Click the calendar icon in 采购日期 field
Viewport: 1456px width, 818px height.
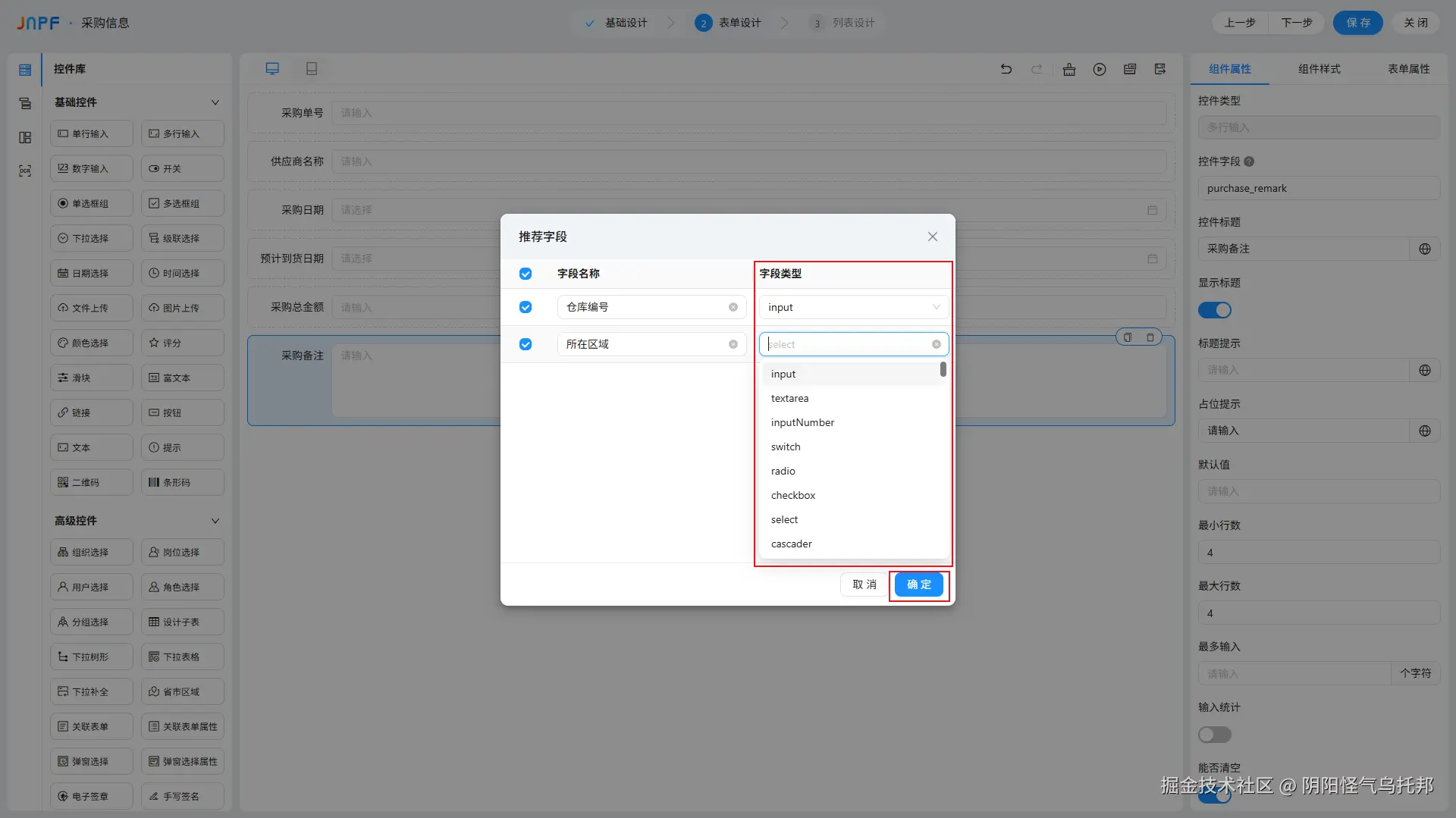(1152, 210)
